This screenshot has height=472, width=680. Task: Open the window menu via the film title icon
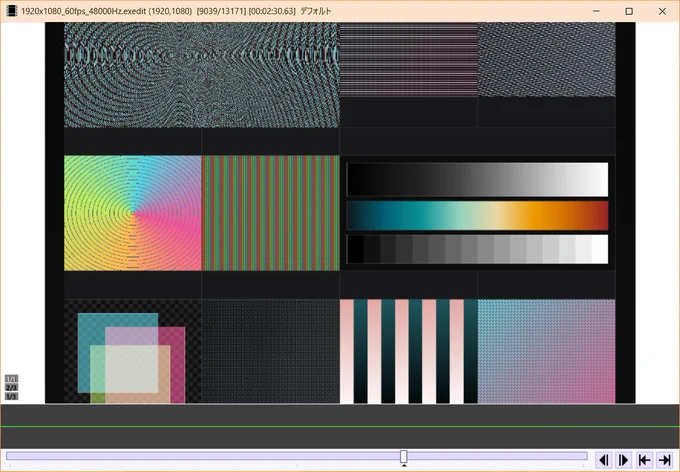(x=11, y=11)
